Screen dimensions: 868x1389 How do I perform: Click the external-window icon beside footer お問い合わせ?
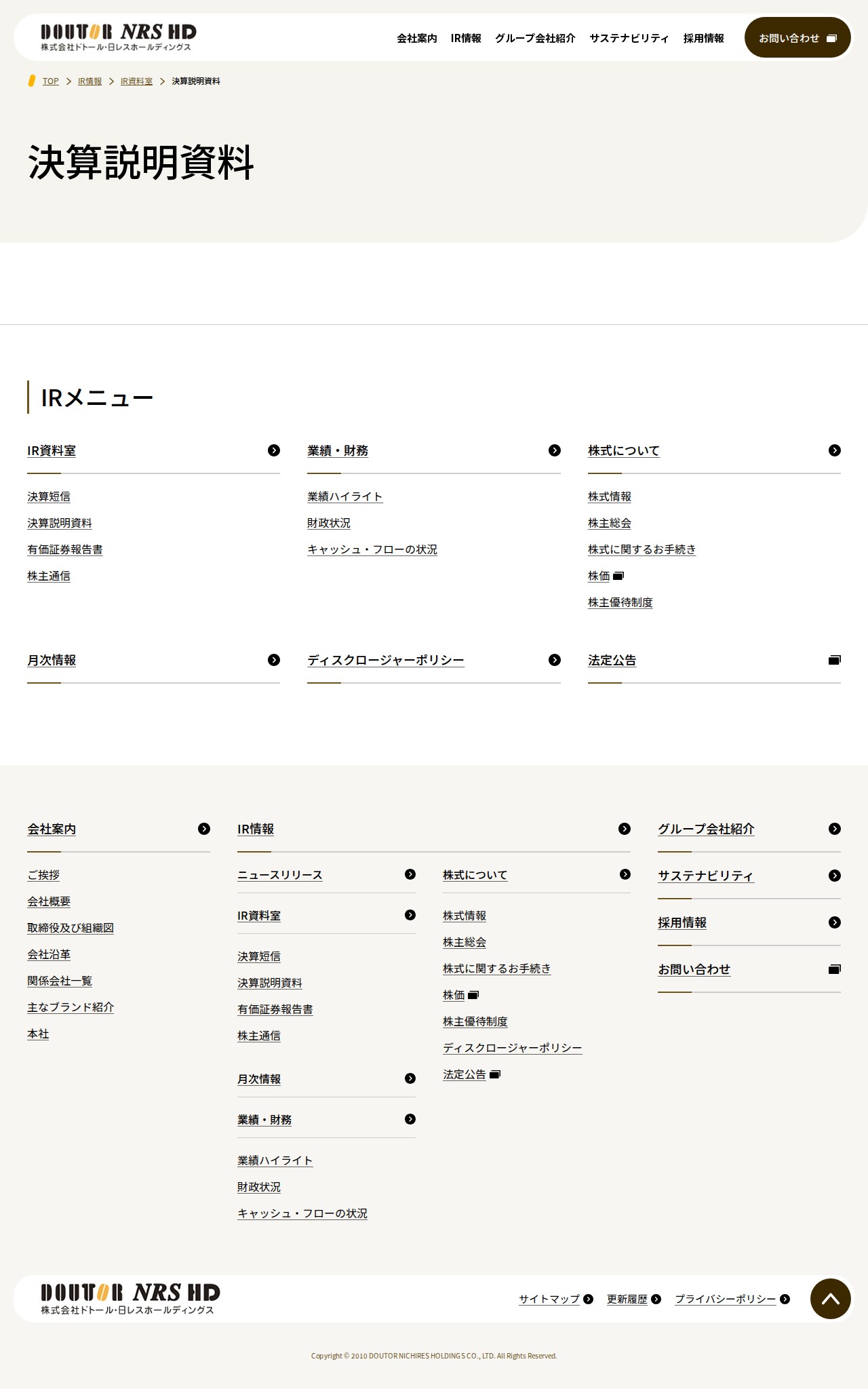[x=835, y=969]
